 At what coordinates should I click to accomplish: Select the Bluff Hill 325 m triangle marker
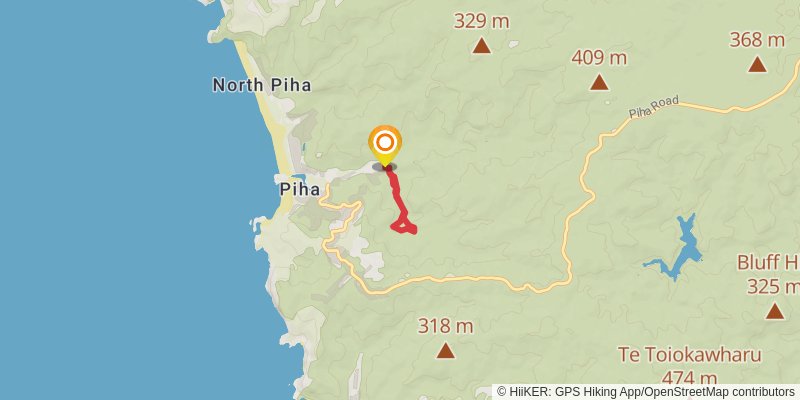774,311
